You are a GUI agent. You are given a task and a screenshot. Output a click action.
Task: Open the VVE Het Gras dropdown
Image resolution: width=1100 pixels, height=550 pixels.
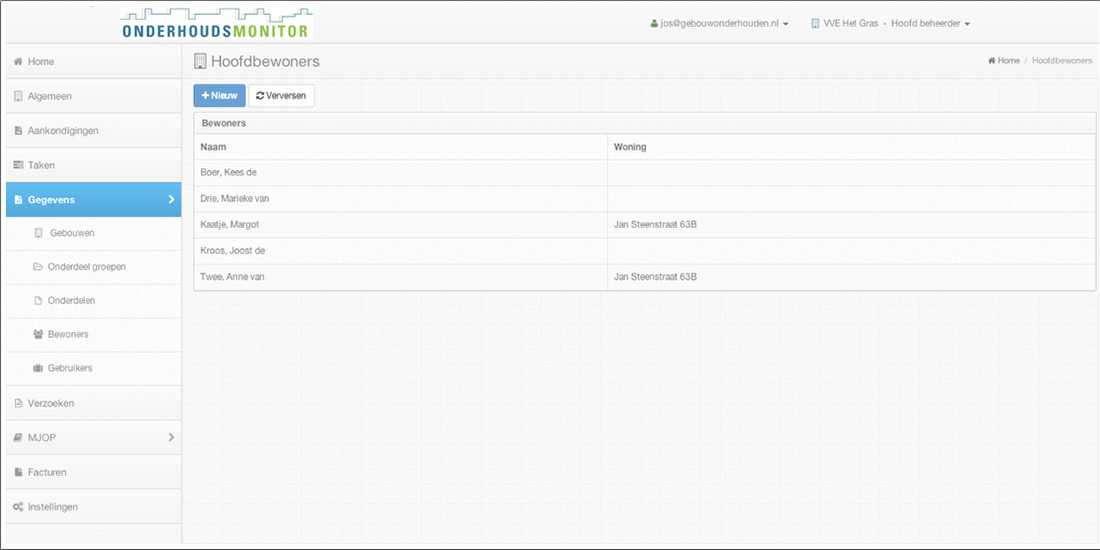click(890, 23)
